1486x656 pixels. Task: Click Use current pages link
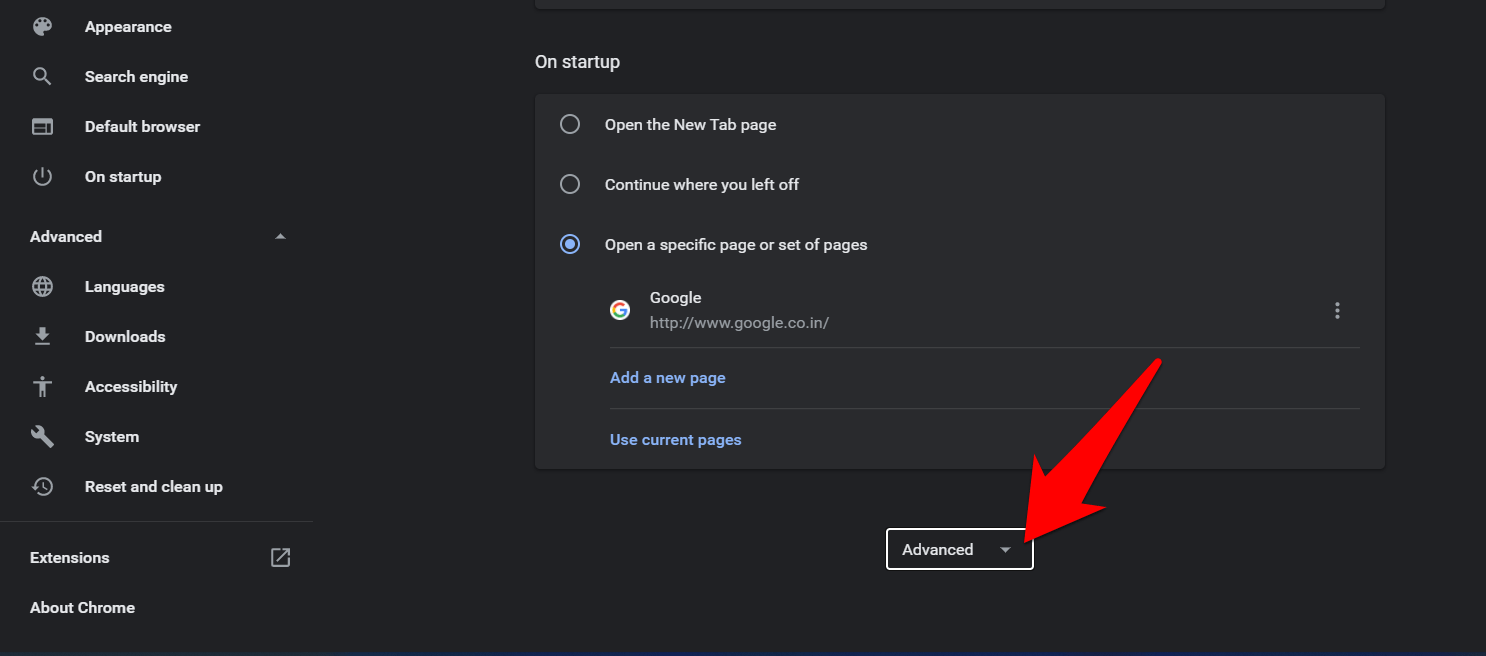pyautogui.click(x=675, y=440)
